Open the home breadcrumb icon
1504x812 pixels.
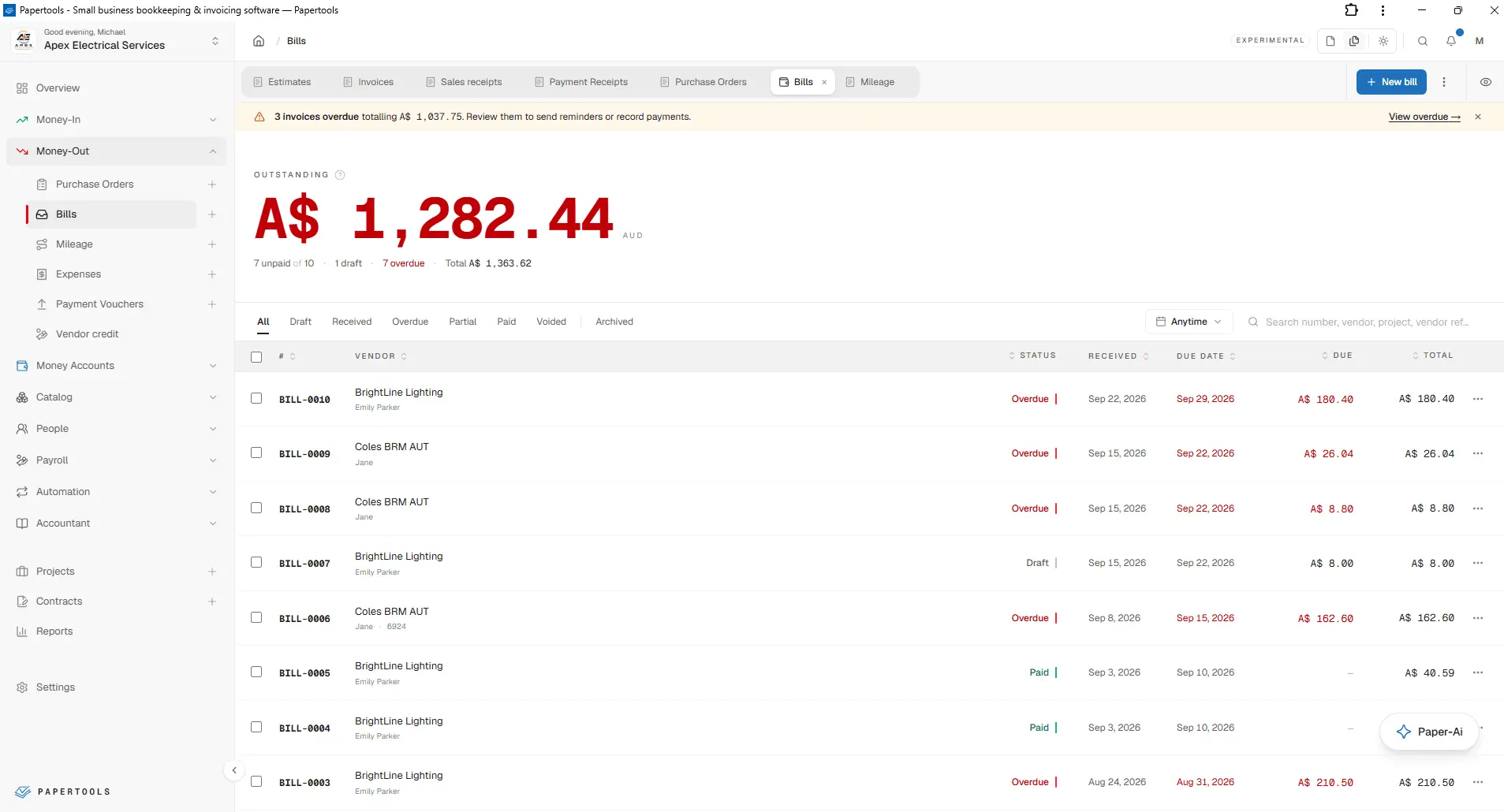coord(259,41)
